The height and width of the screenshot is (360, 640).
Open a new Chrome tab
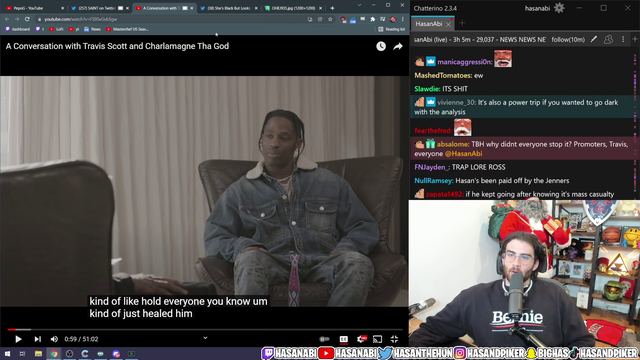click(x=332, y=8)
